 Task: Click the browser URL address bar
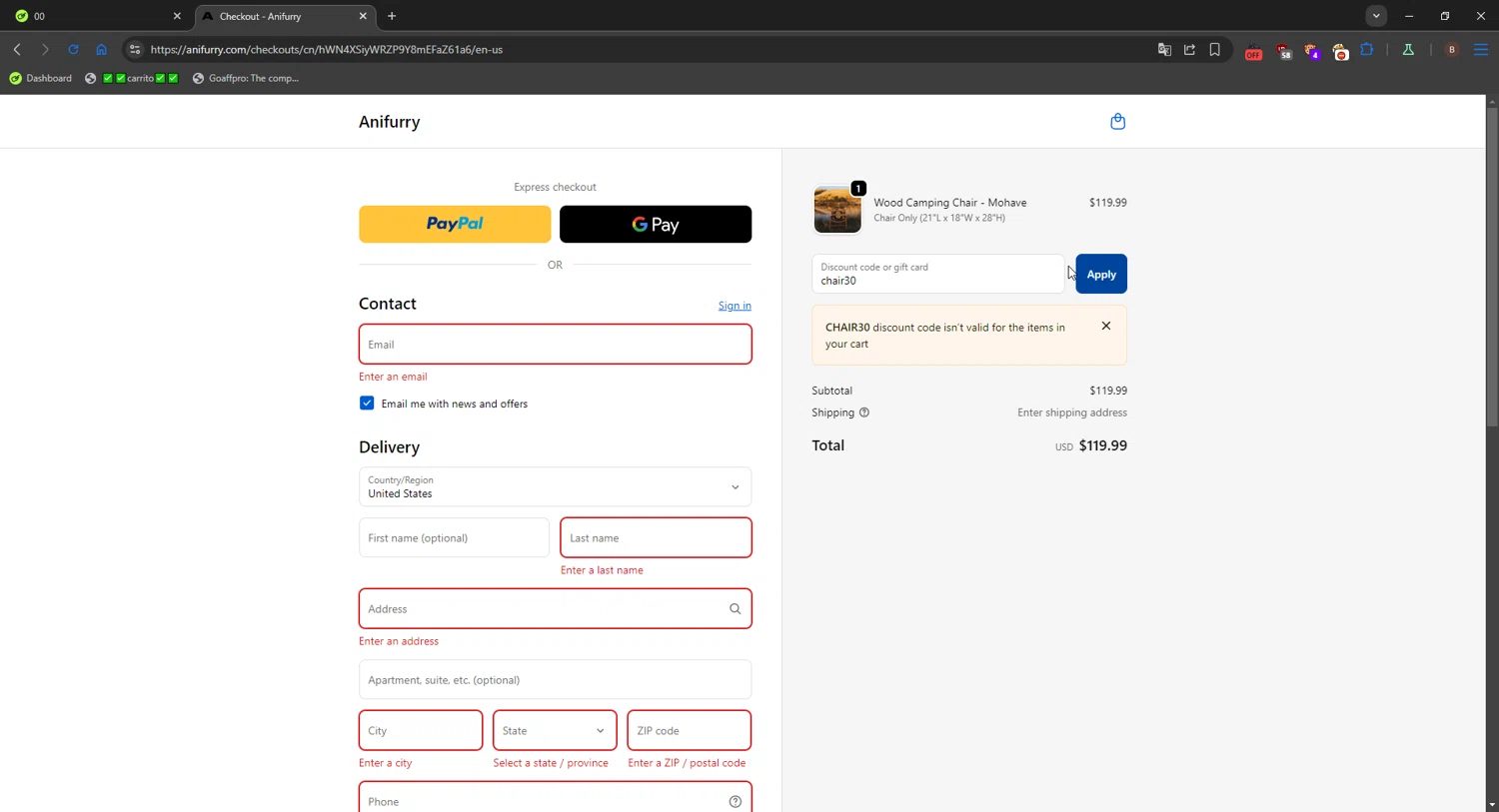coord(640,49)
